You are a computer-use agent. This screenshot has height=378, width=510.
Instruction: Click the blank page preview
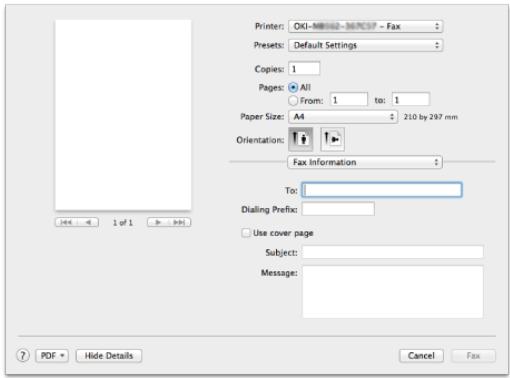coord(123,115)
